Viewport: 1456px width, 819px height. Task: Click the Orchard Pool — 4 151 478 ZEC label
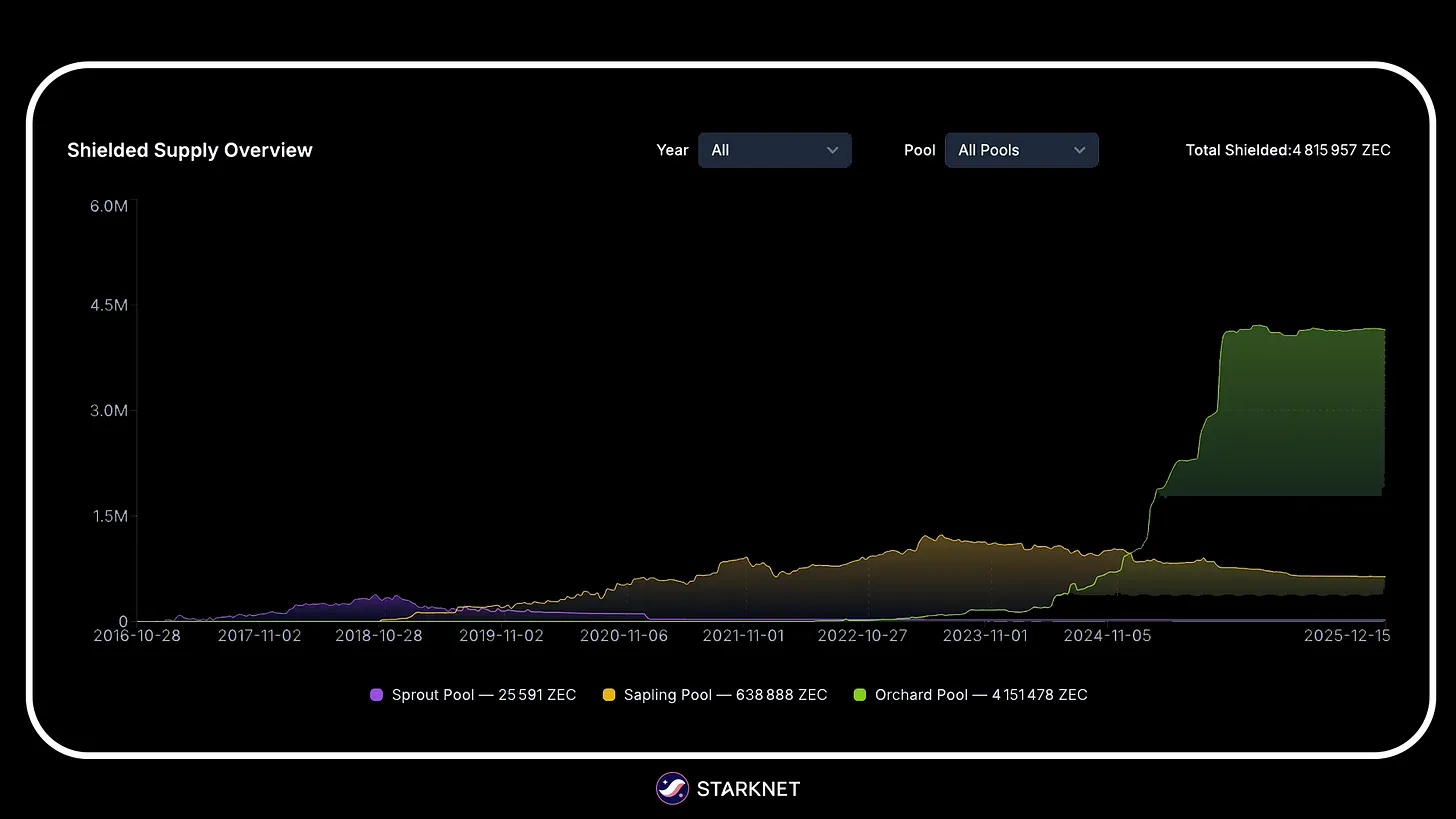(x=980, y=694)
